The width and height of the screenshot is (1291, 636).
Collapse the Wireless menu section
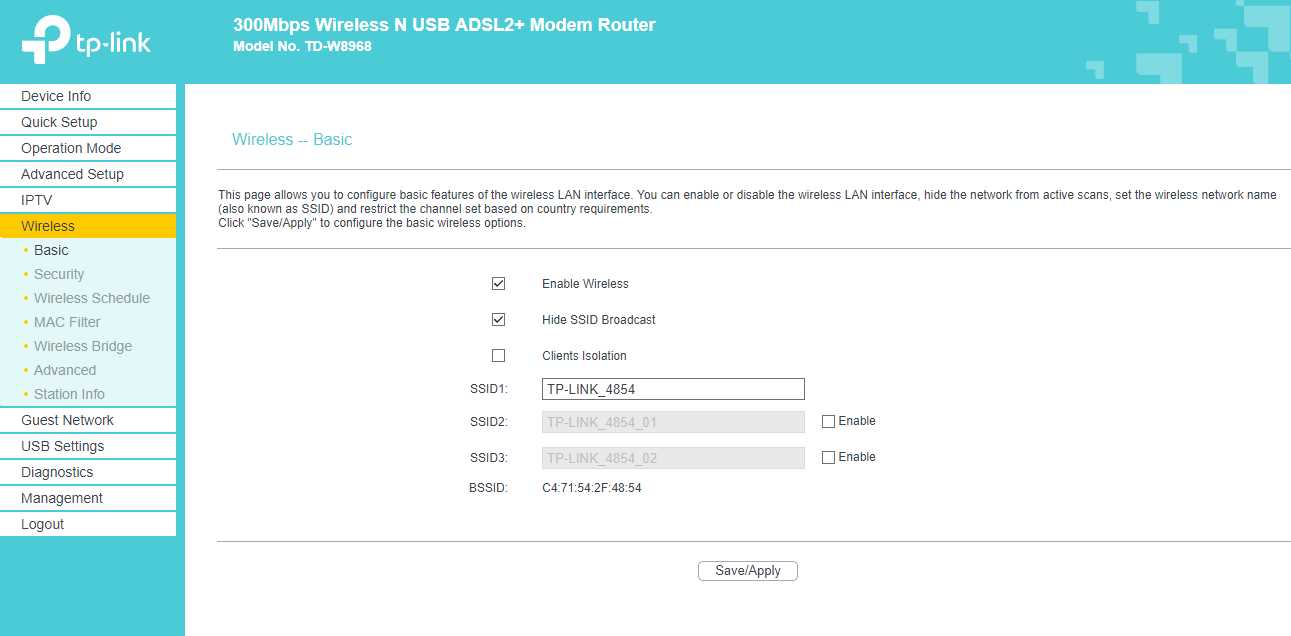pos(88,226)
